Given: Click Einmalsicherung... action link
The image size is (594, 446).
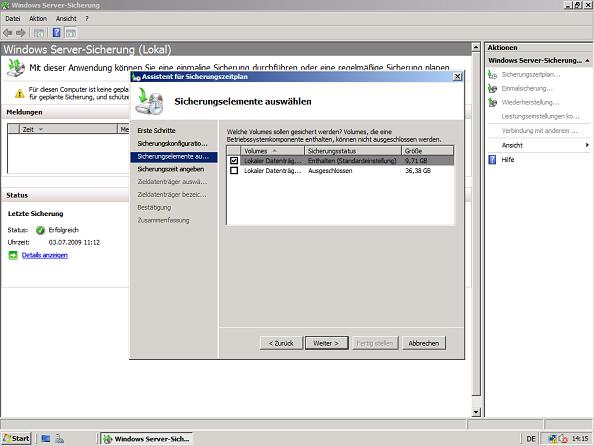Looking at the screenshot, I should 527,89.
